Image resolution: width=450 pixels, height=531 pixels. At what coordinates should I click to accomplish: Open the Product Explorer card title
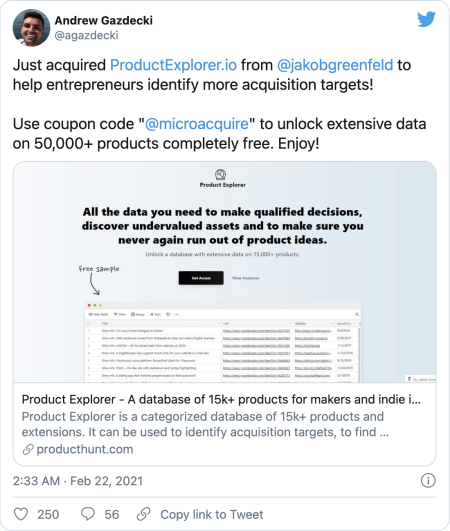click(221, 400)
